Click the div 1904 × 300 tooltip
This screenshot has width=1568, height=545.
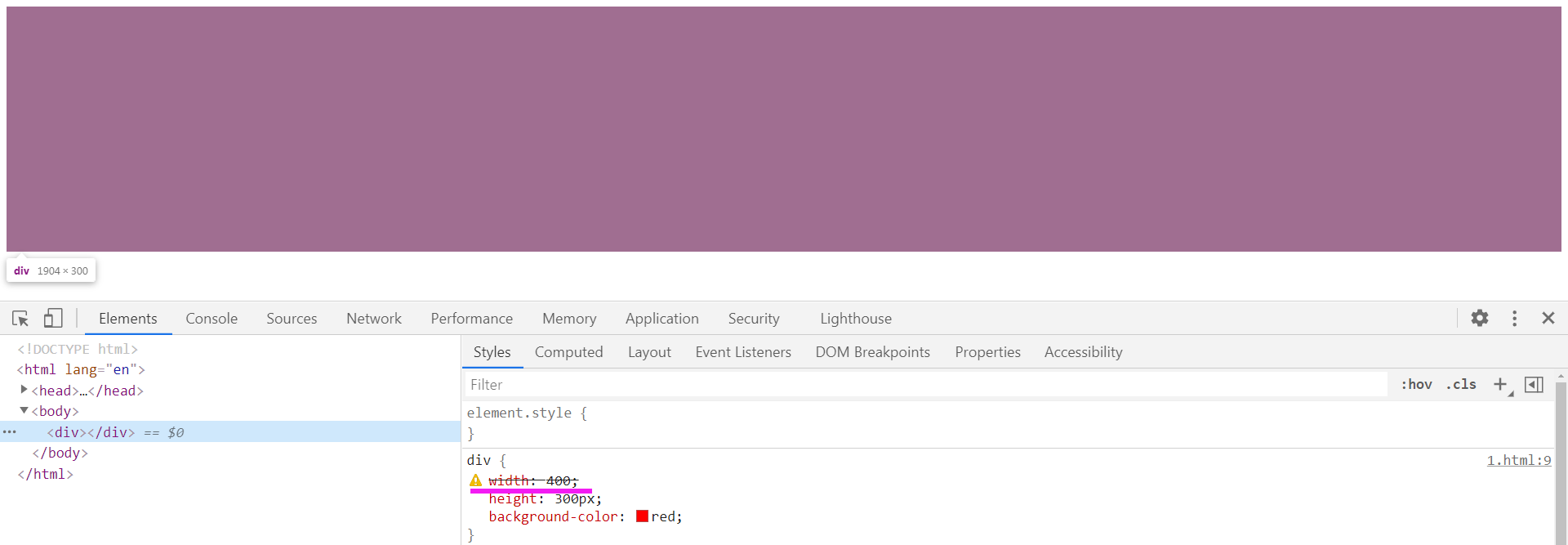(51, 270)
